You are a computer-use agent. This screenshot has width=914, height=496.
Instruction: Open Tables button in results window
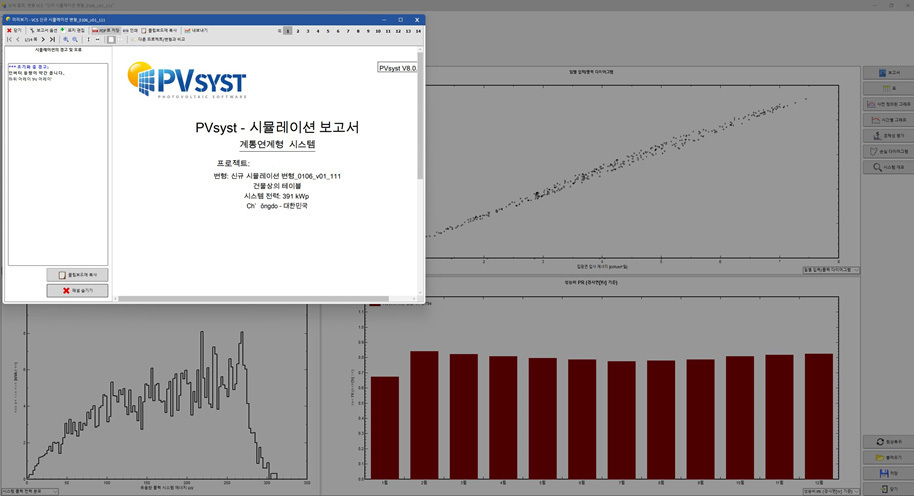click(x=888, y=88)
